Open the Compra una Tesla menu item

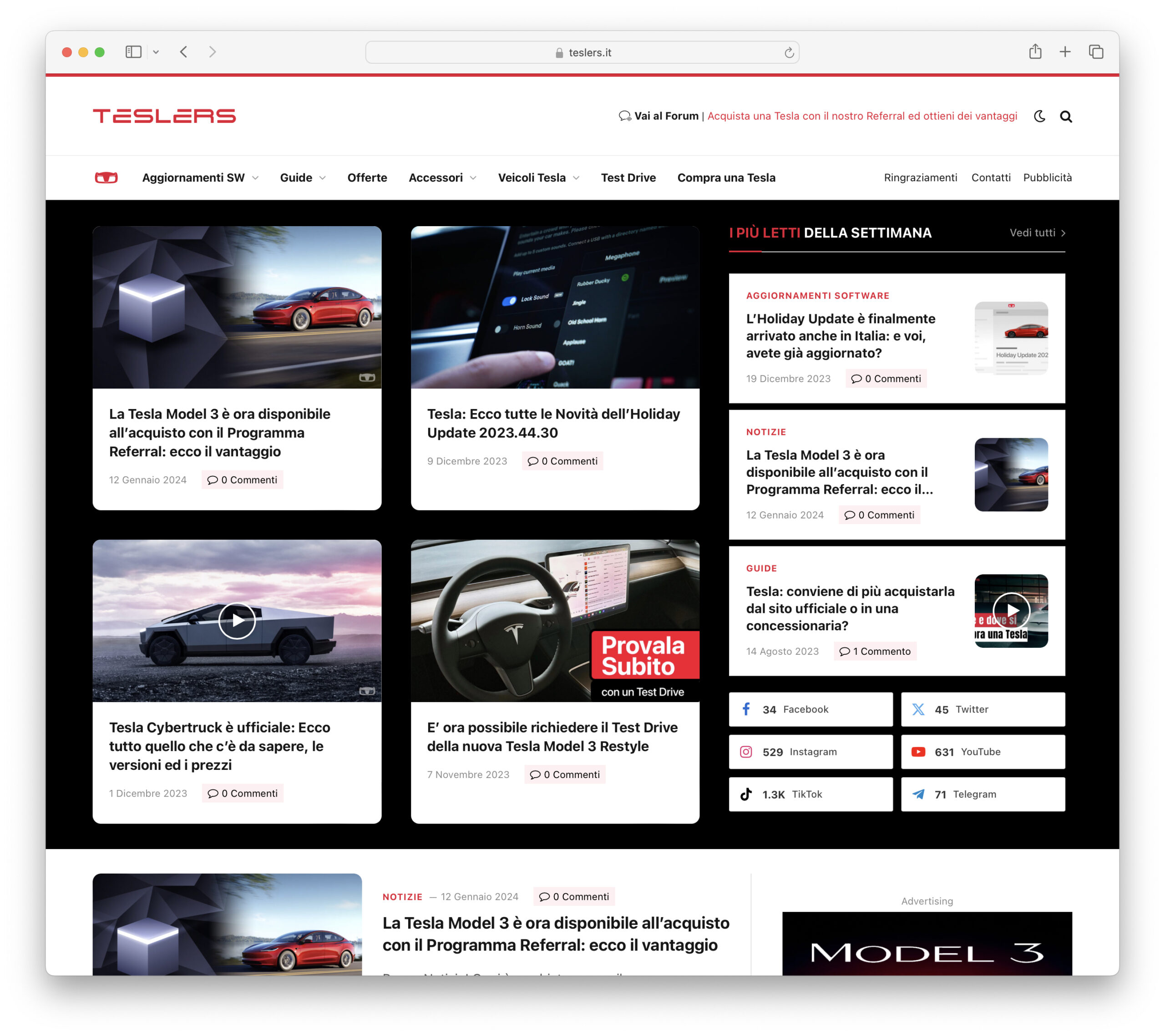[x=726, y=178]
